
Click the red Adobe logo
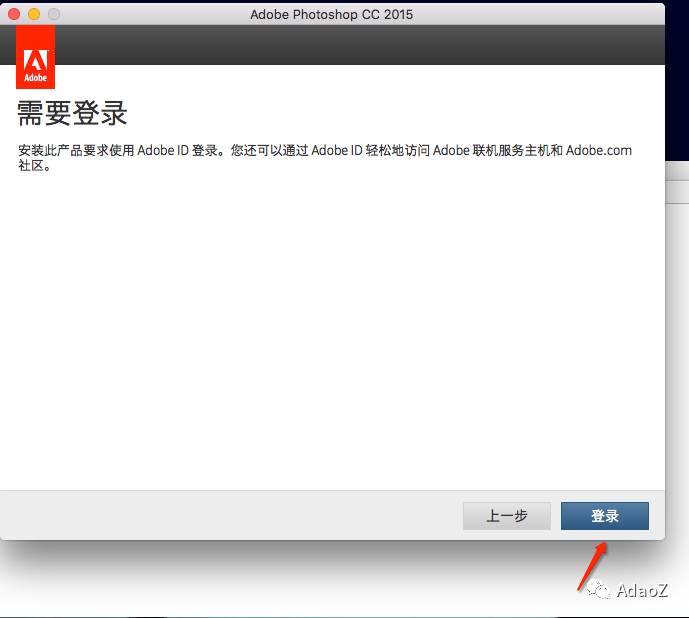pos(36,57)
